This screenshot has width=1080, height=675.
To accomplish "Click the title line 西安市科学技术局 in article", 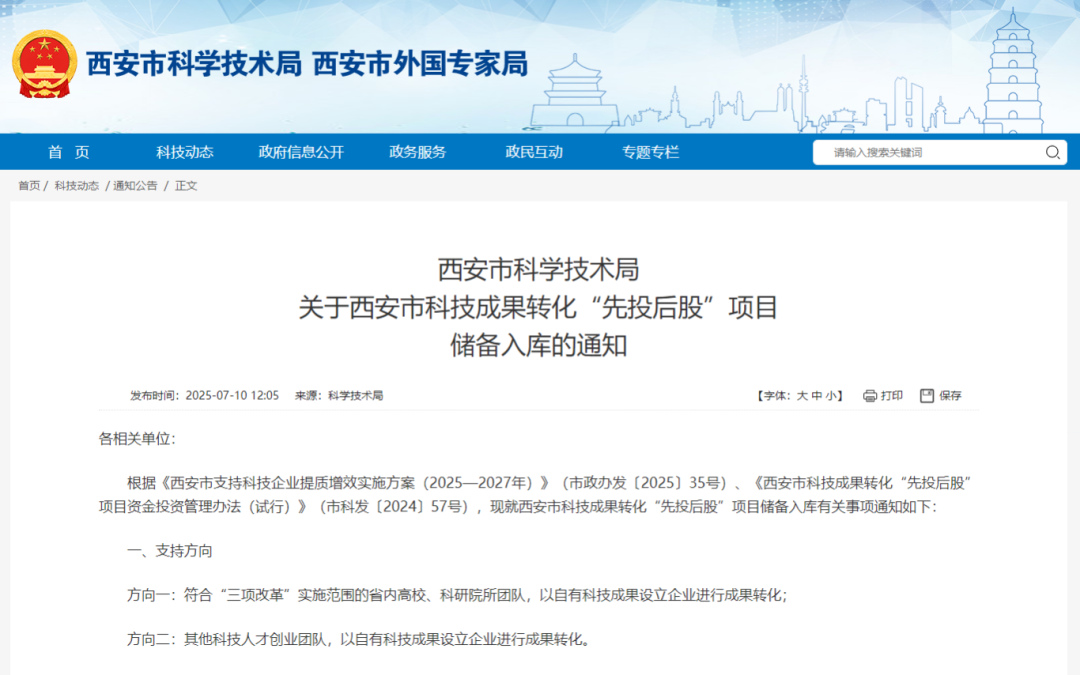I will coord(539,269).
